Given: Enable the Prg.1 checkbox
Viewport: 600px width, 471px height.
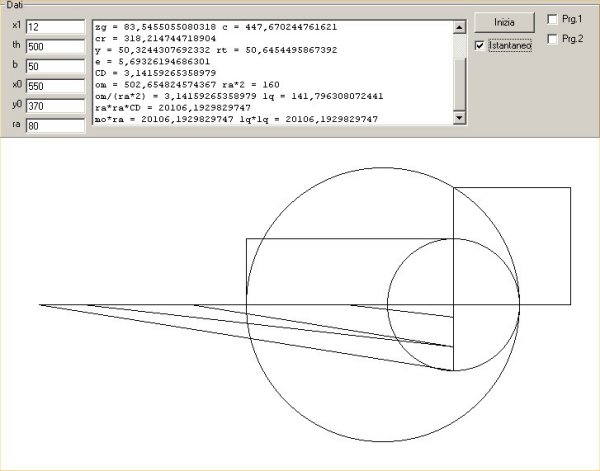Looking at the screenshot, I should (x=552, y=19).
